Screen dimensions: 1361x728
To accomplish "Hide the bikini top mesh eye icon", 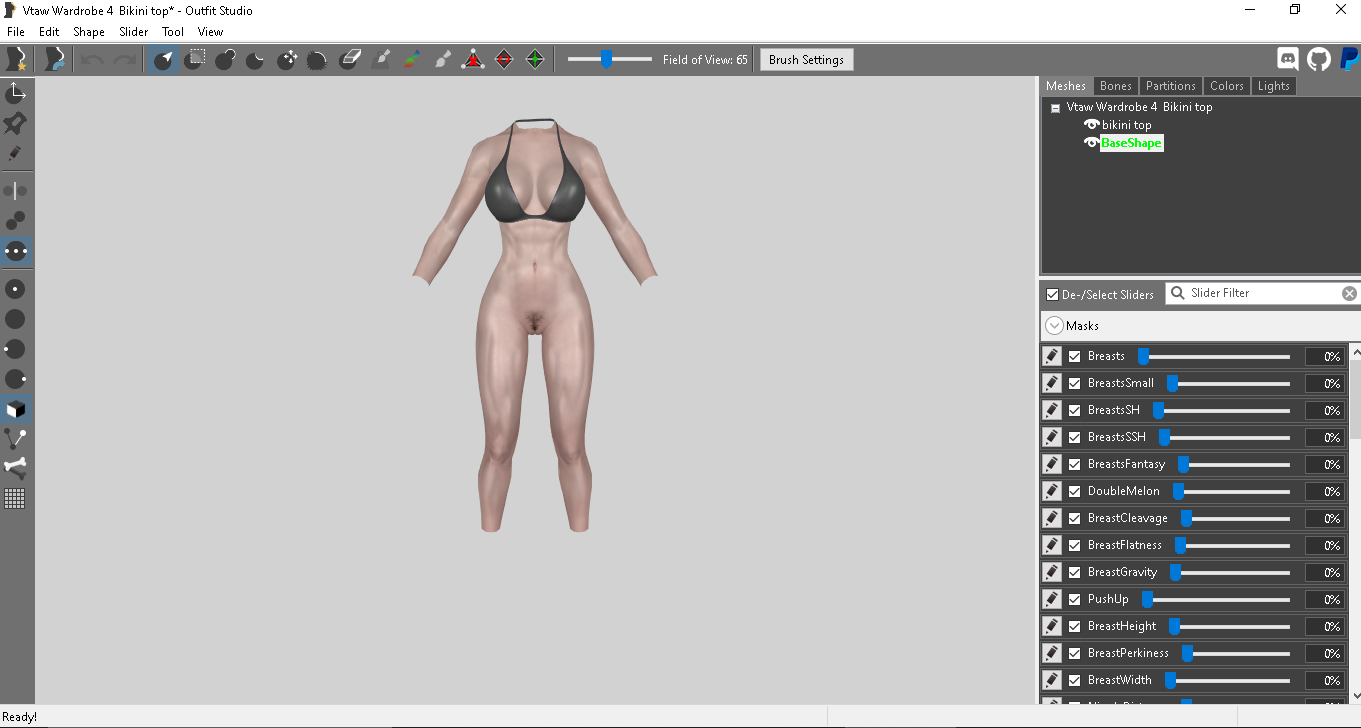I will [x=1091, y=125].
